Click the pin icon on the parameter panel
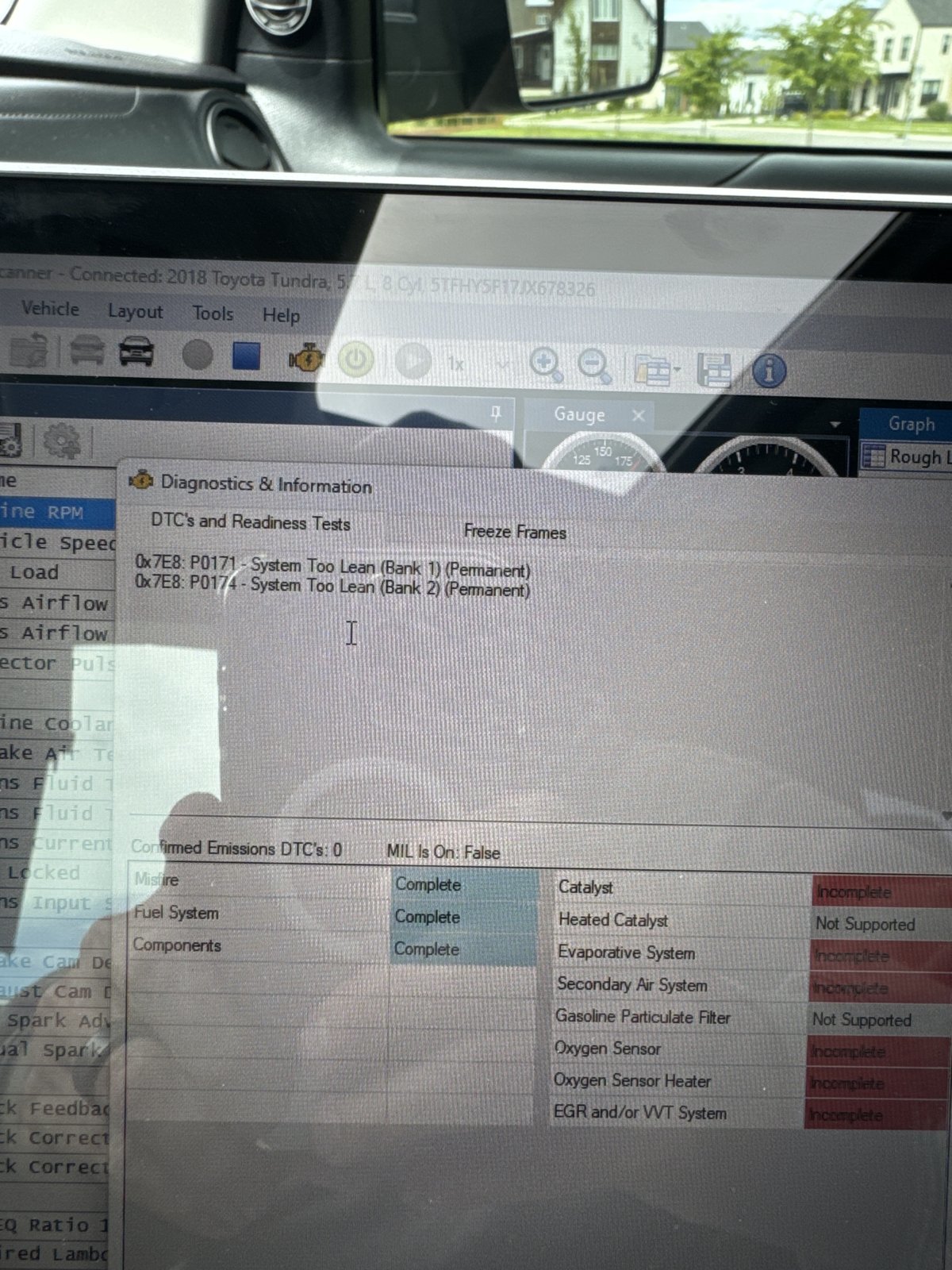The image size is (952, 1270). [x=496, y=412]
